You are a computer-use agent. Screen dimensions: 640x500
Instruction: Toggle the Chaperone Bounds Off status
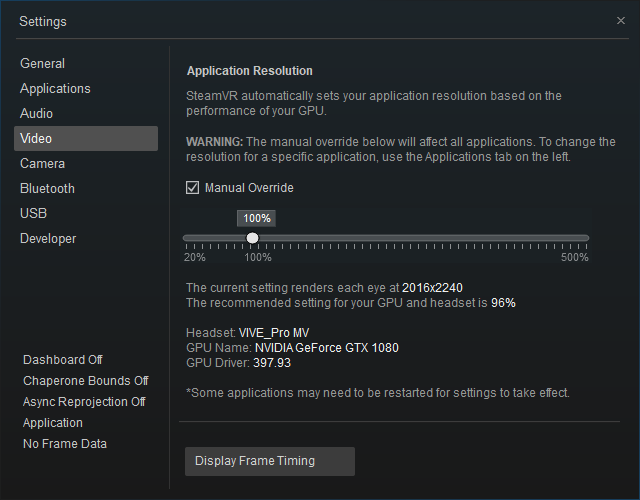tap(86, 380)
